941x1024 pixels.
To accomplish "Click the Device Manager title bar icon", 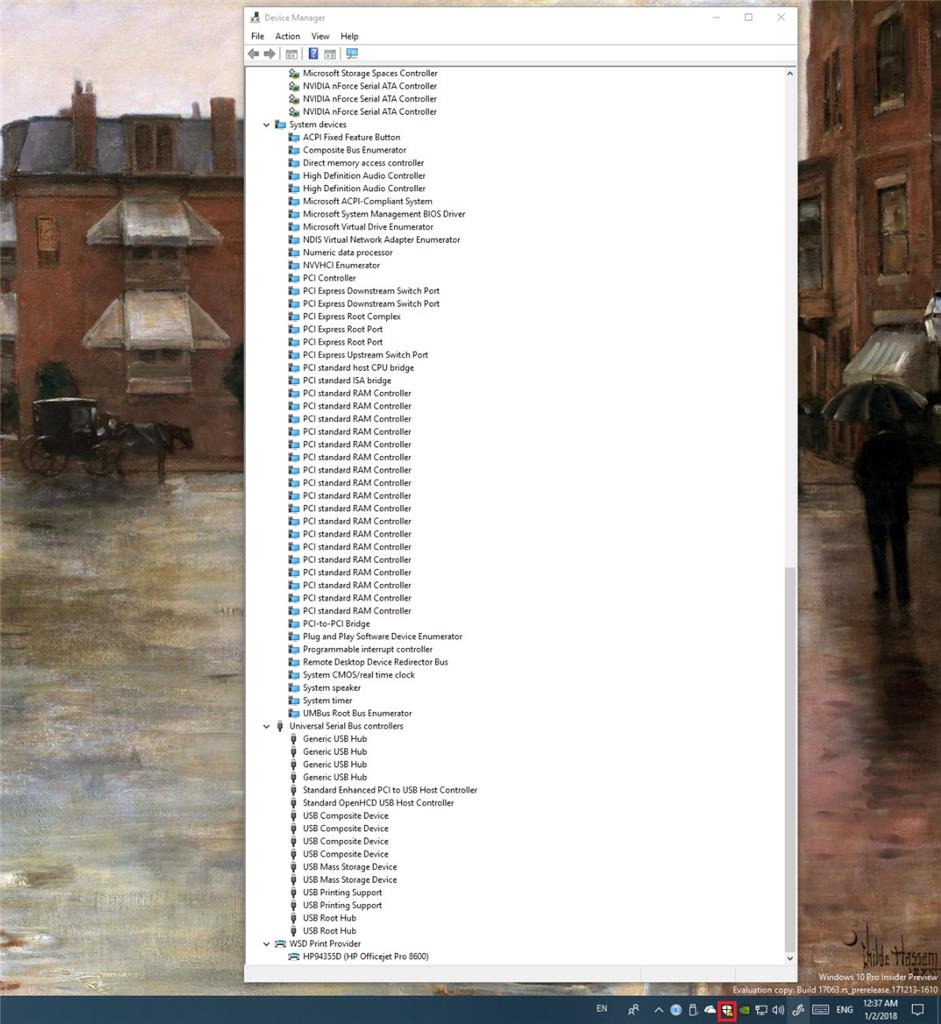I will tap(255, 18).
